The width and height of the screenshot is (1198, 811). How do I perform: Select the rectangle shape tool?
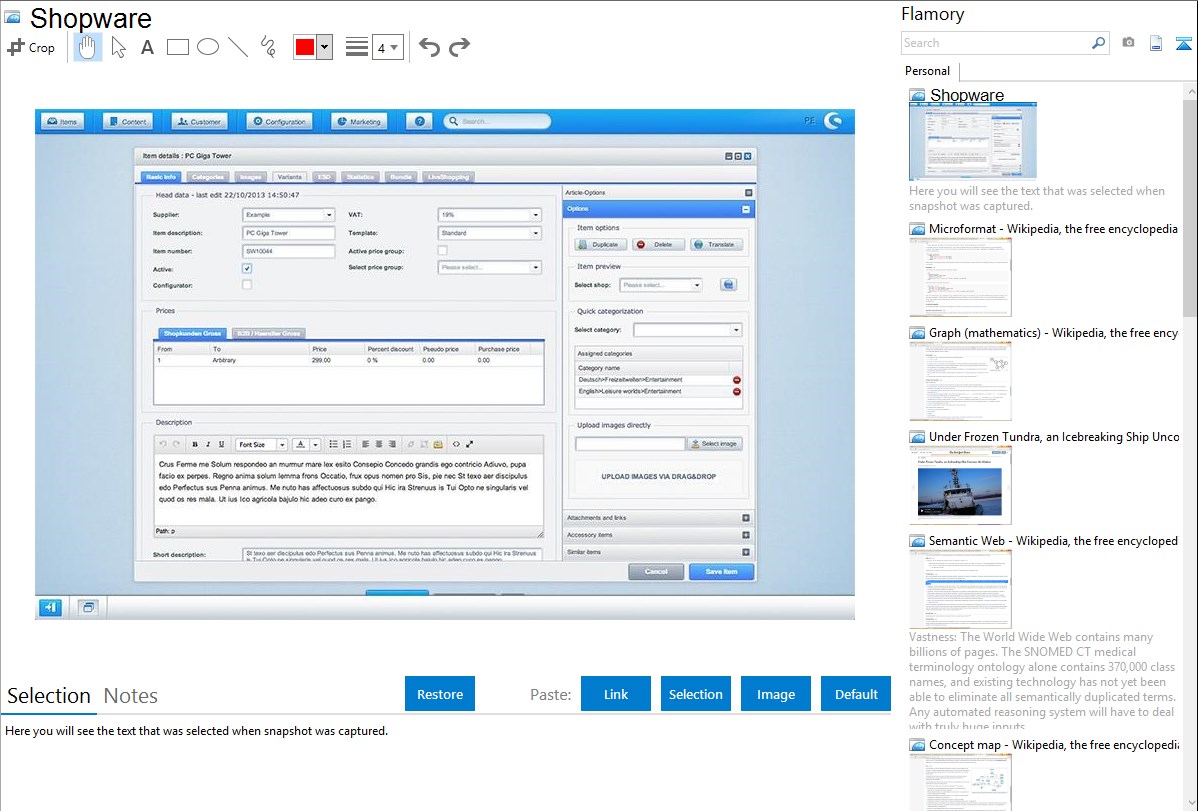177,47
